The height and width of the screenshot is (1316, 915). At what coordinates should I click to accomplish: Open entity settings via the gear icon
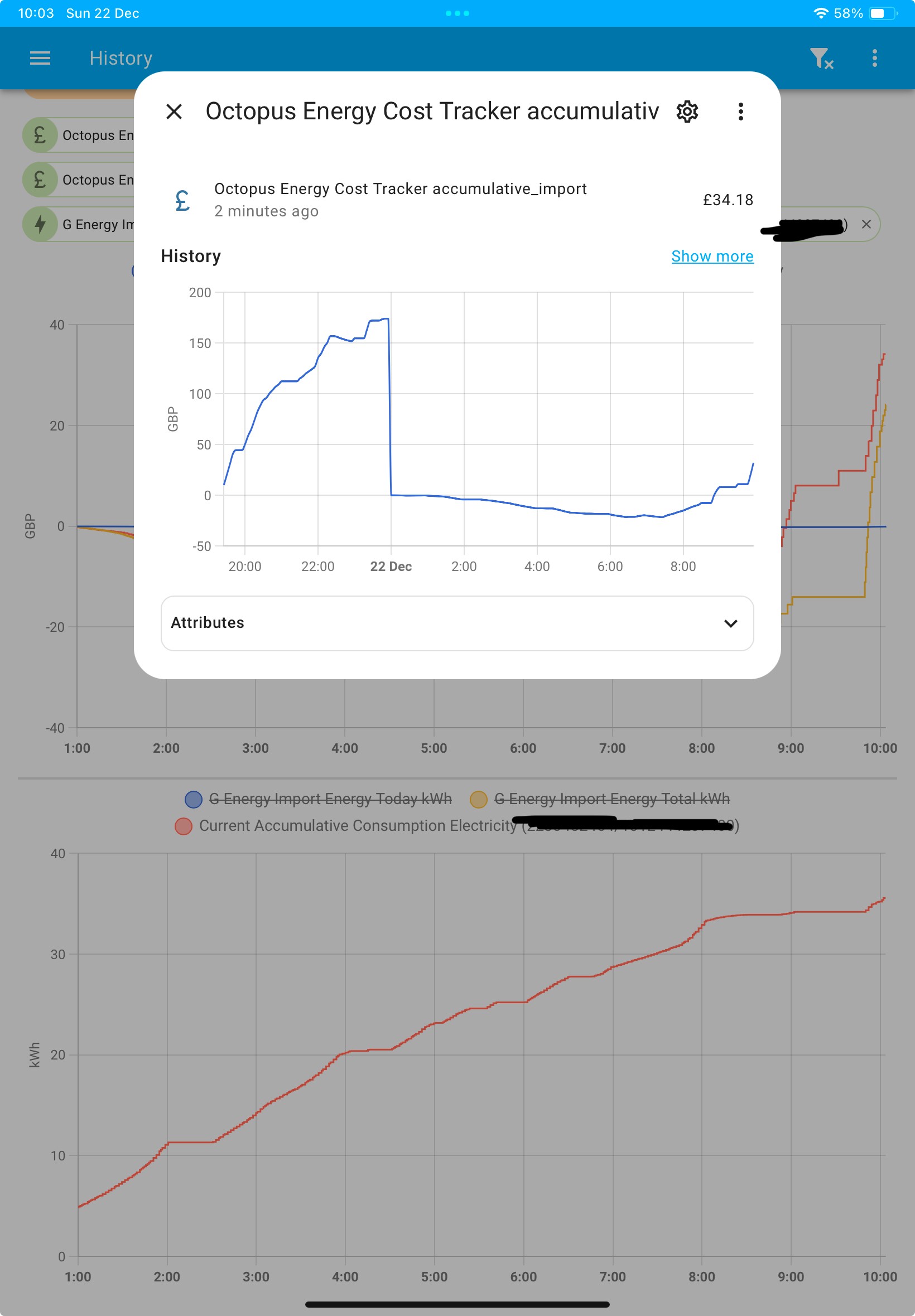pyautogui.click(x=687, y=111)
